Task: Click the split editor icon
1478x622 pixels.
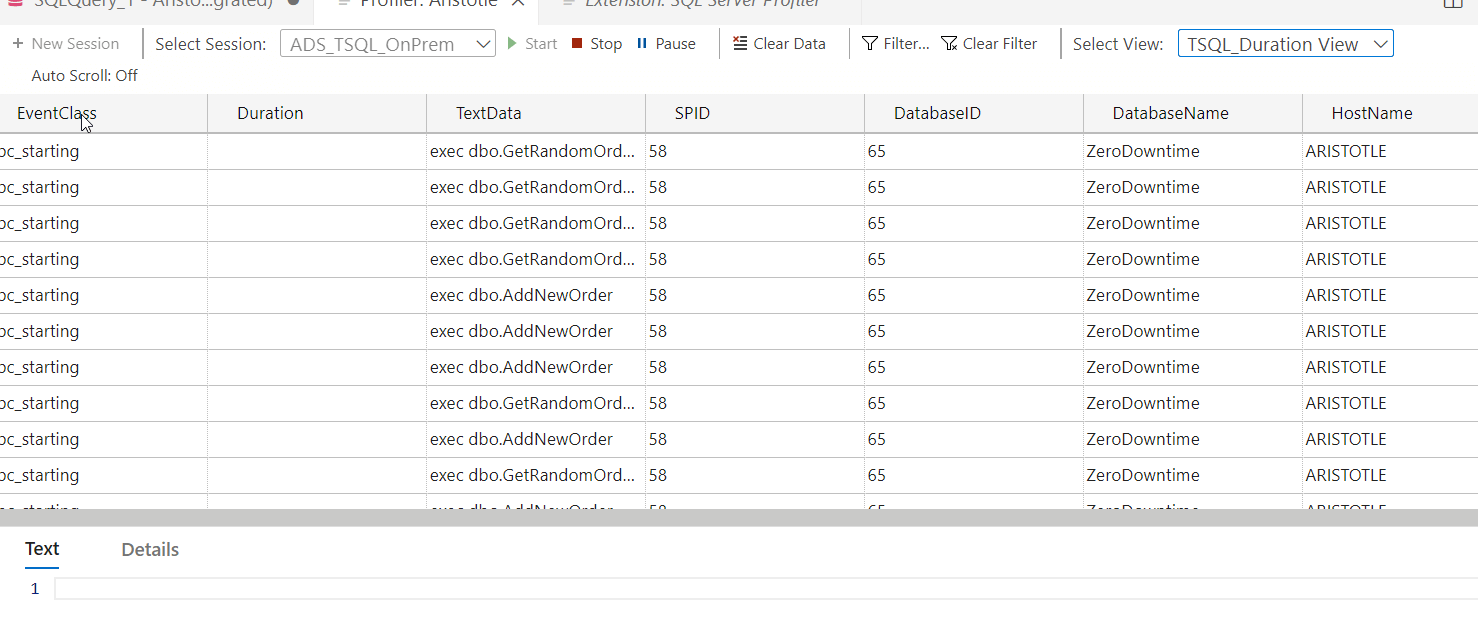Action: tap(1452, 4)
